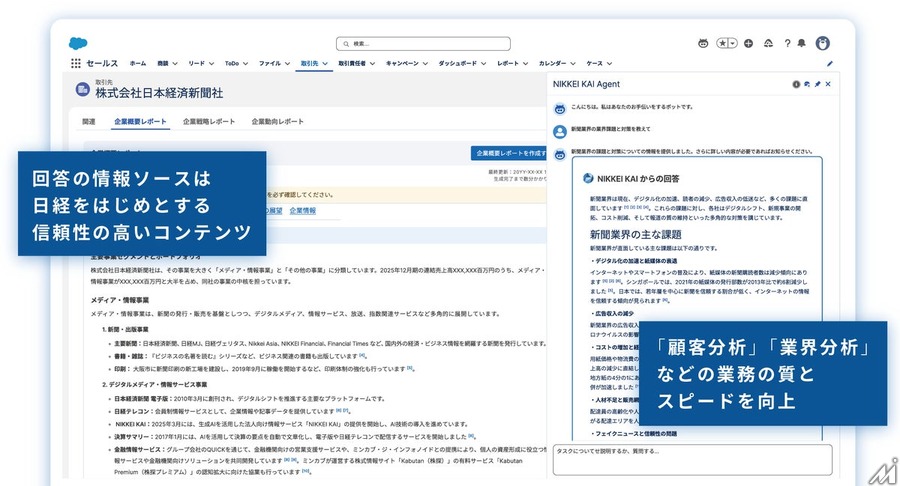Follow the 企業情報 link
900x486 pixels.
pyautogui.click(x=302, y=211)
